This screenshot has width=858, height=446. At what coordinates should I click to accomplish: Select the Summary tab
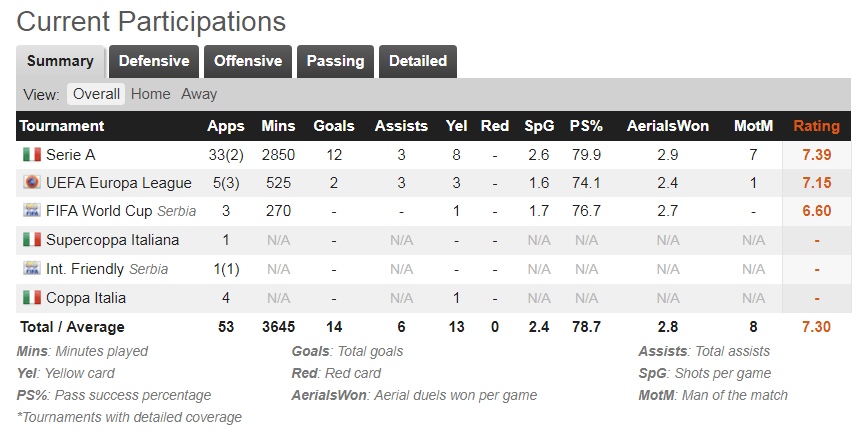click(x=60, y=61)
